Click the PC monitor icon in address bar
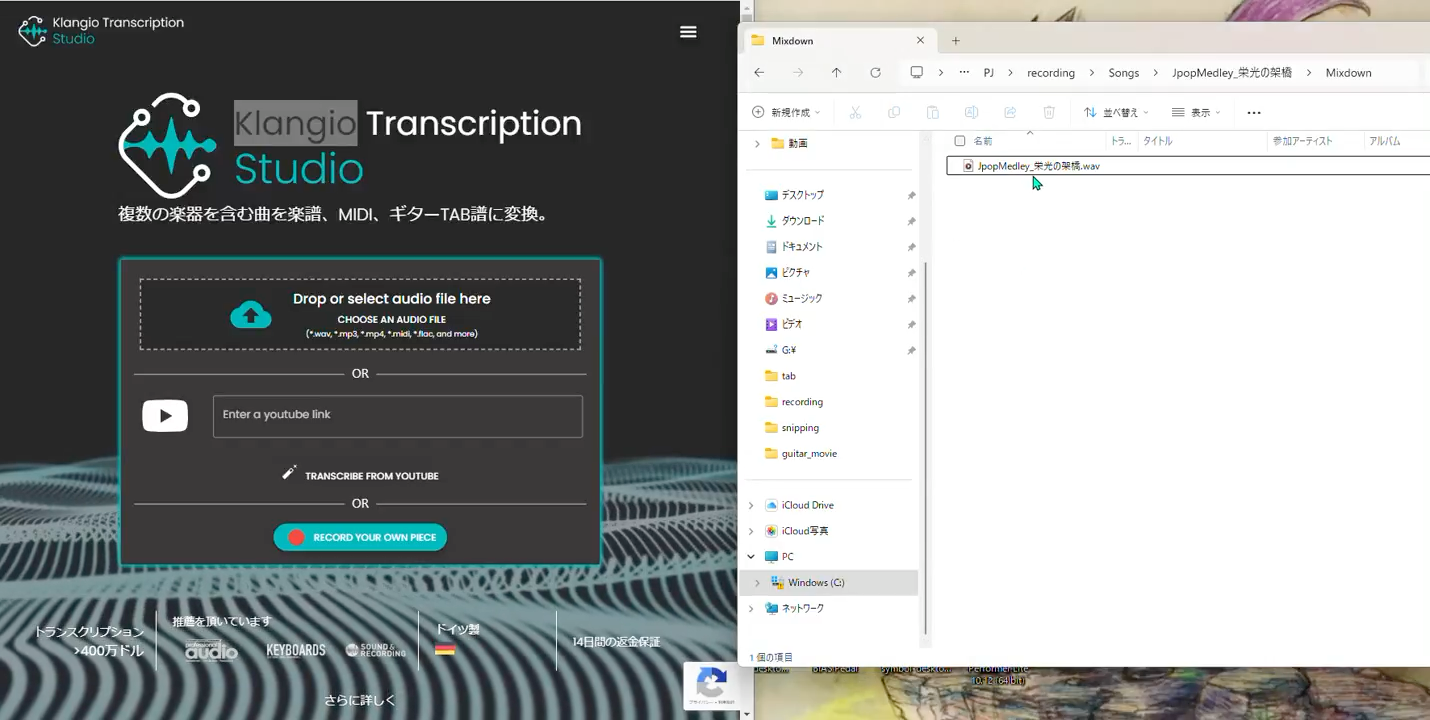The height and width of the screenshot is (720, 1430). 916,73
